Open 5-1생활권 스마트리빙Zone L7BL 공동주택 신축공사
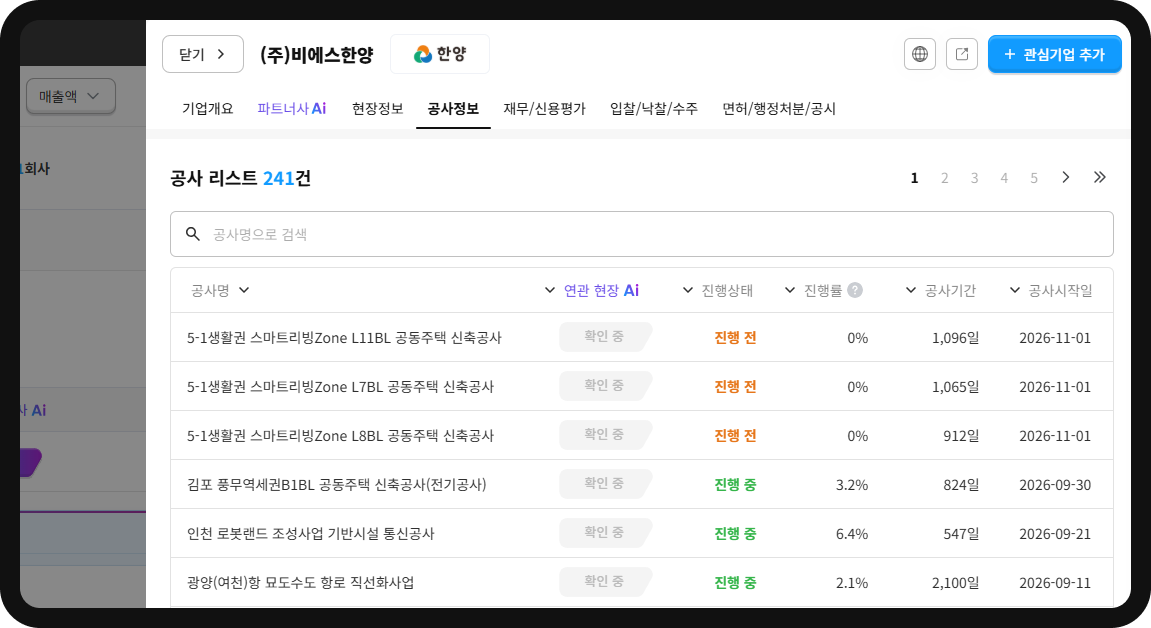The image size is (1151, 628). click(341, 387)
